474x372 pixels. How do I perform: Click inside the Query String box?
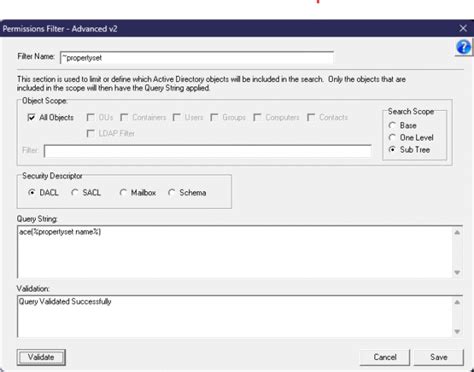click(235, 252)
